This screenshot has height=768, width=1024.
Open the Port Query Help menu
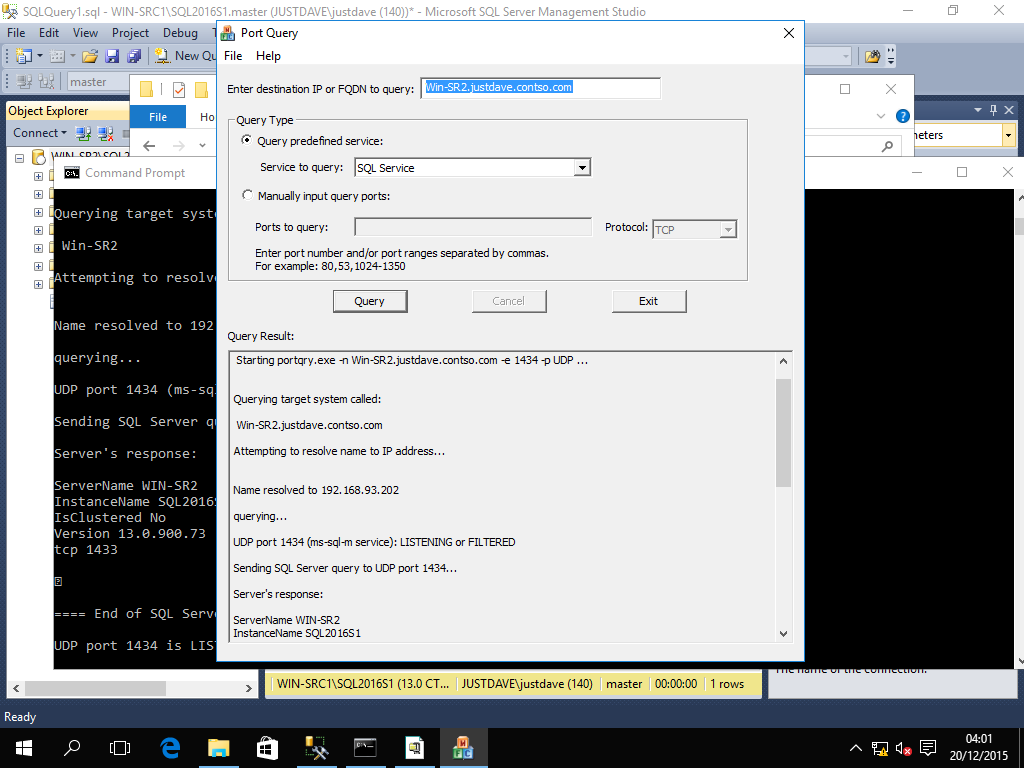268,56
